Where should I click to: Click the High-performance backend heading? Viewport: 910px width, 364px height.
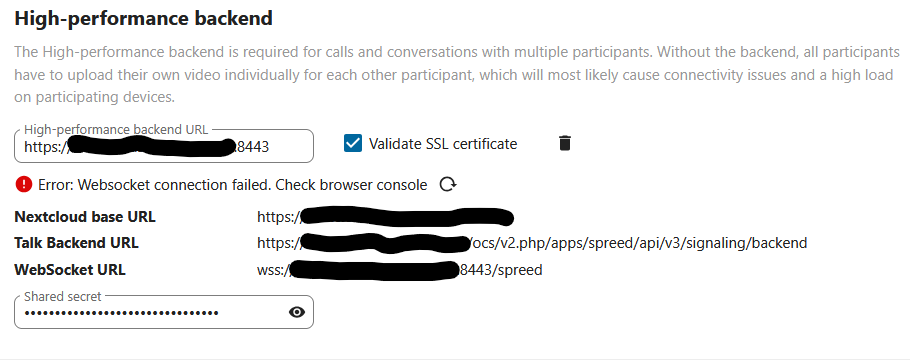143,18
